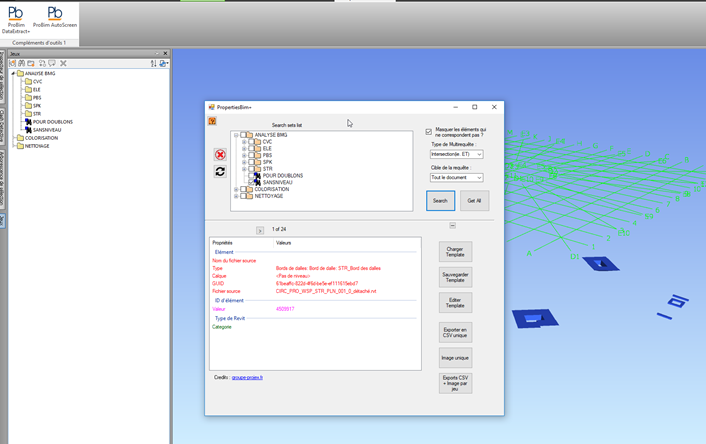Viewport: 706px width, 444px height.
Task: Click the refresh arrows button
Action: tap(220, 172)
